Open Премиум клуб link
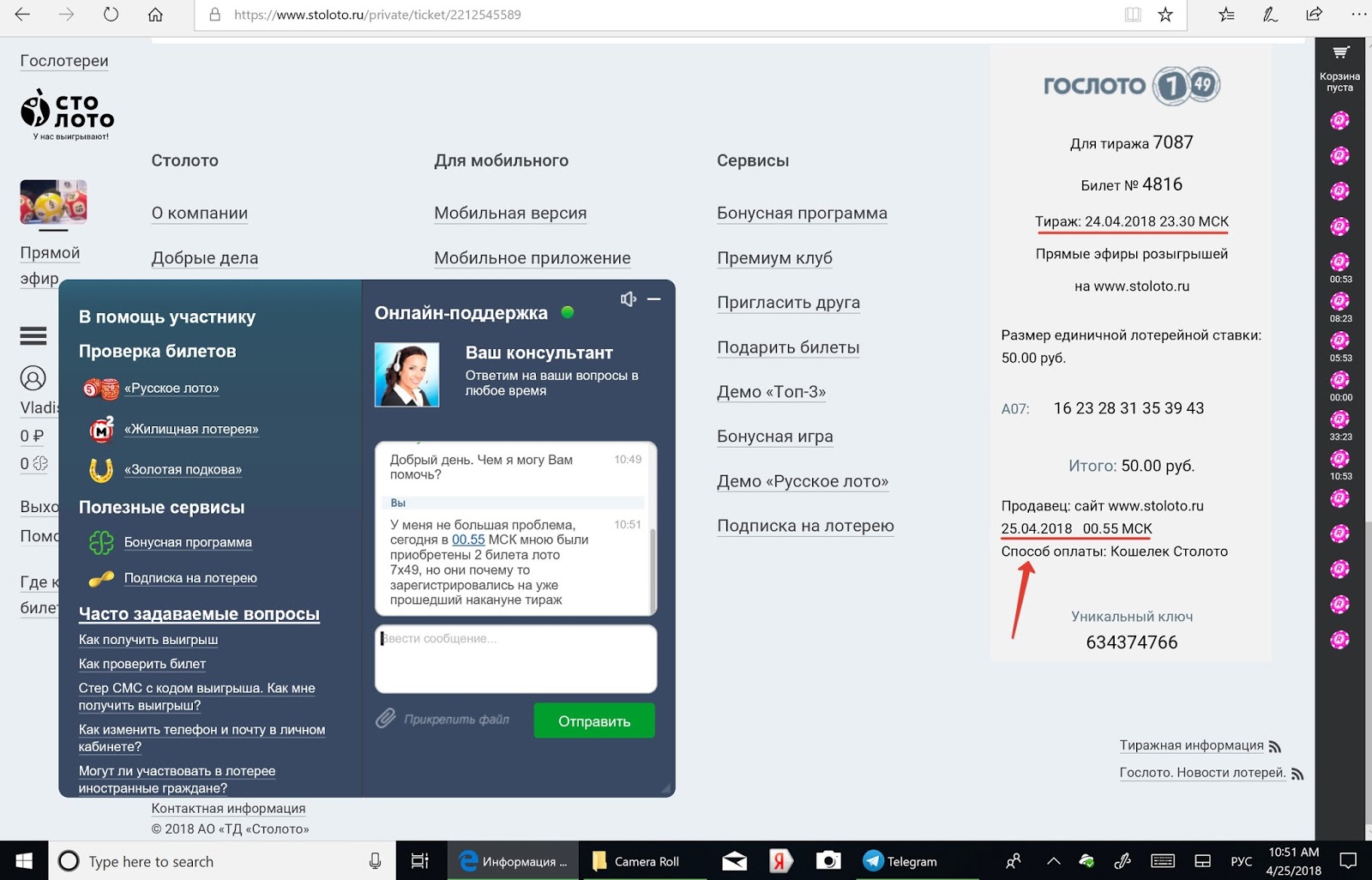Screen dimensions: 1372x880 774,257
